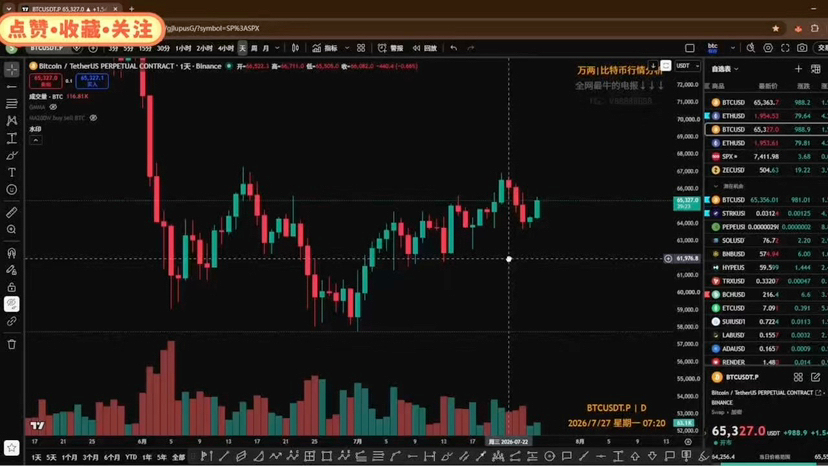Click the compare add symbol plus icon
Image resolution: width=828 pixels, height=466 pixels.
(x=93, y=48)
